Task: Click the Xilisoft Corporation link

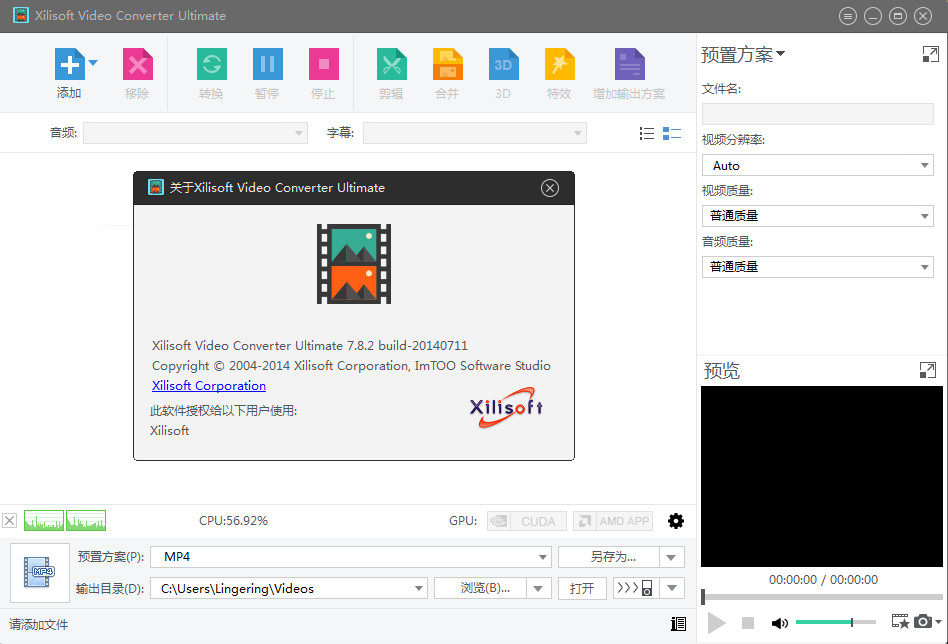Action: [x=208, y=385]
